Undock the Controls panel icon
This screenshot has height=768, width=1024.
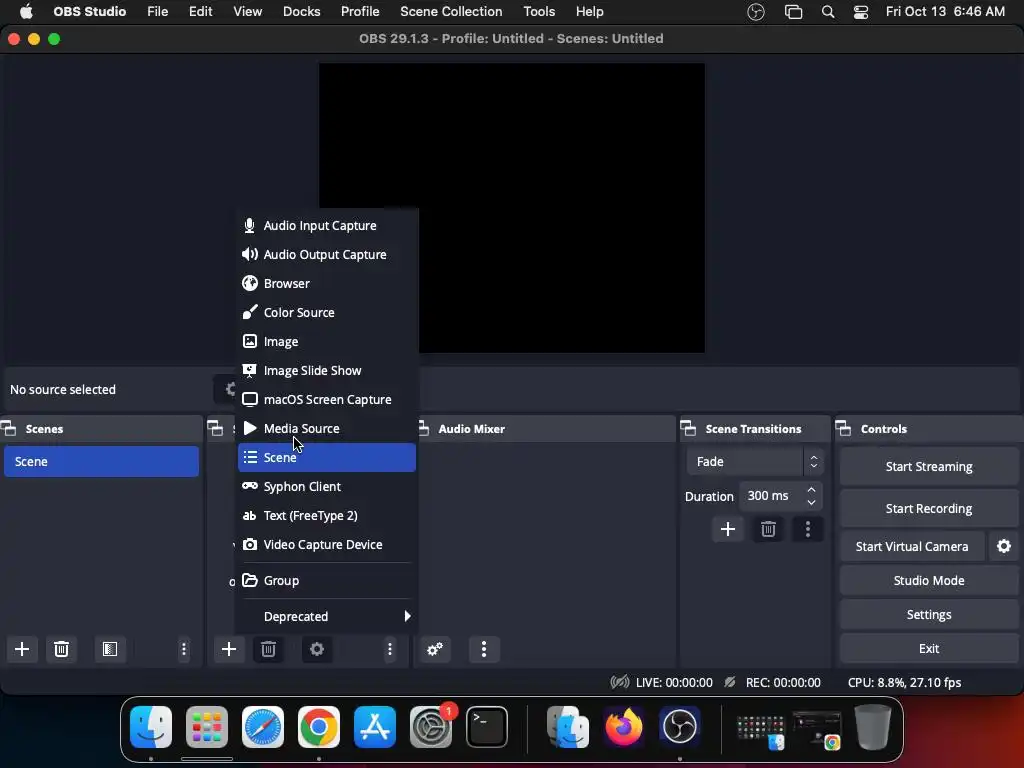(843, 429)
